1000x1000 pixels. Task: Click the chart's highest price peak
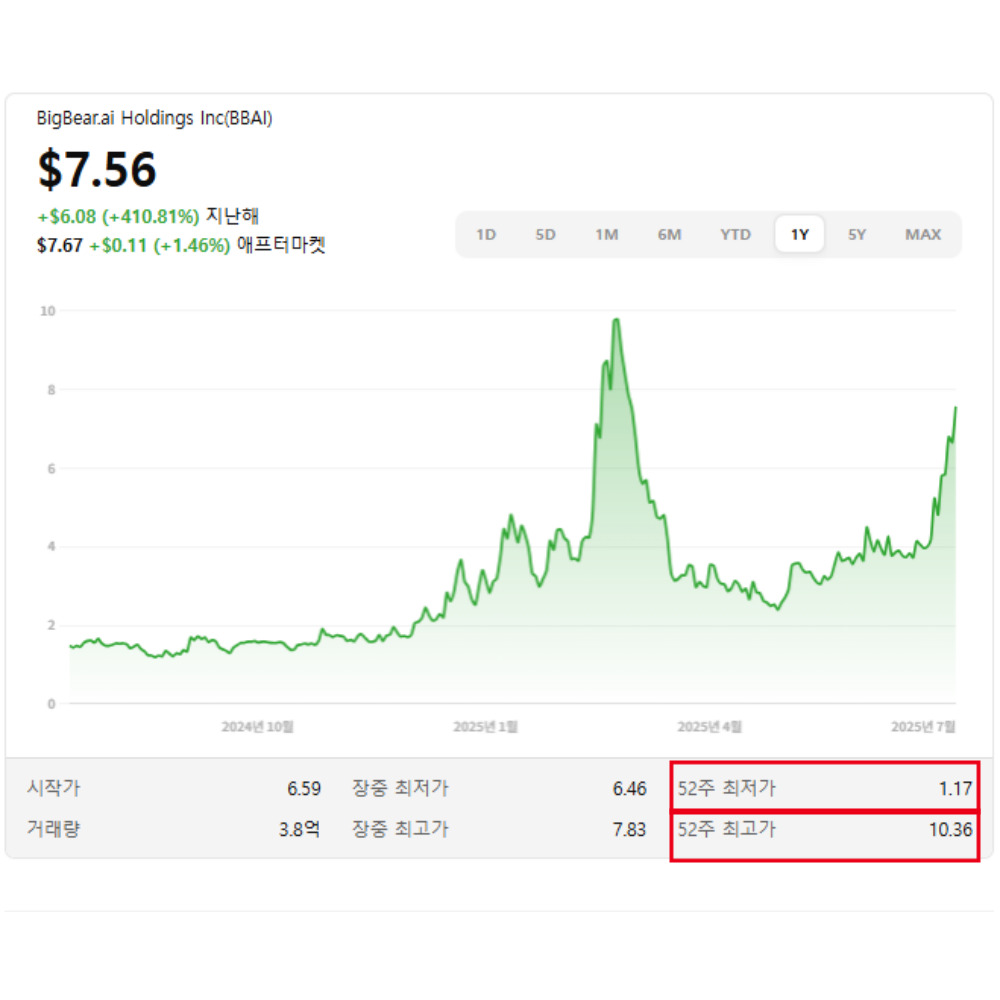click(x=616, y=320)
